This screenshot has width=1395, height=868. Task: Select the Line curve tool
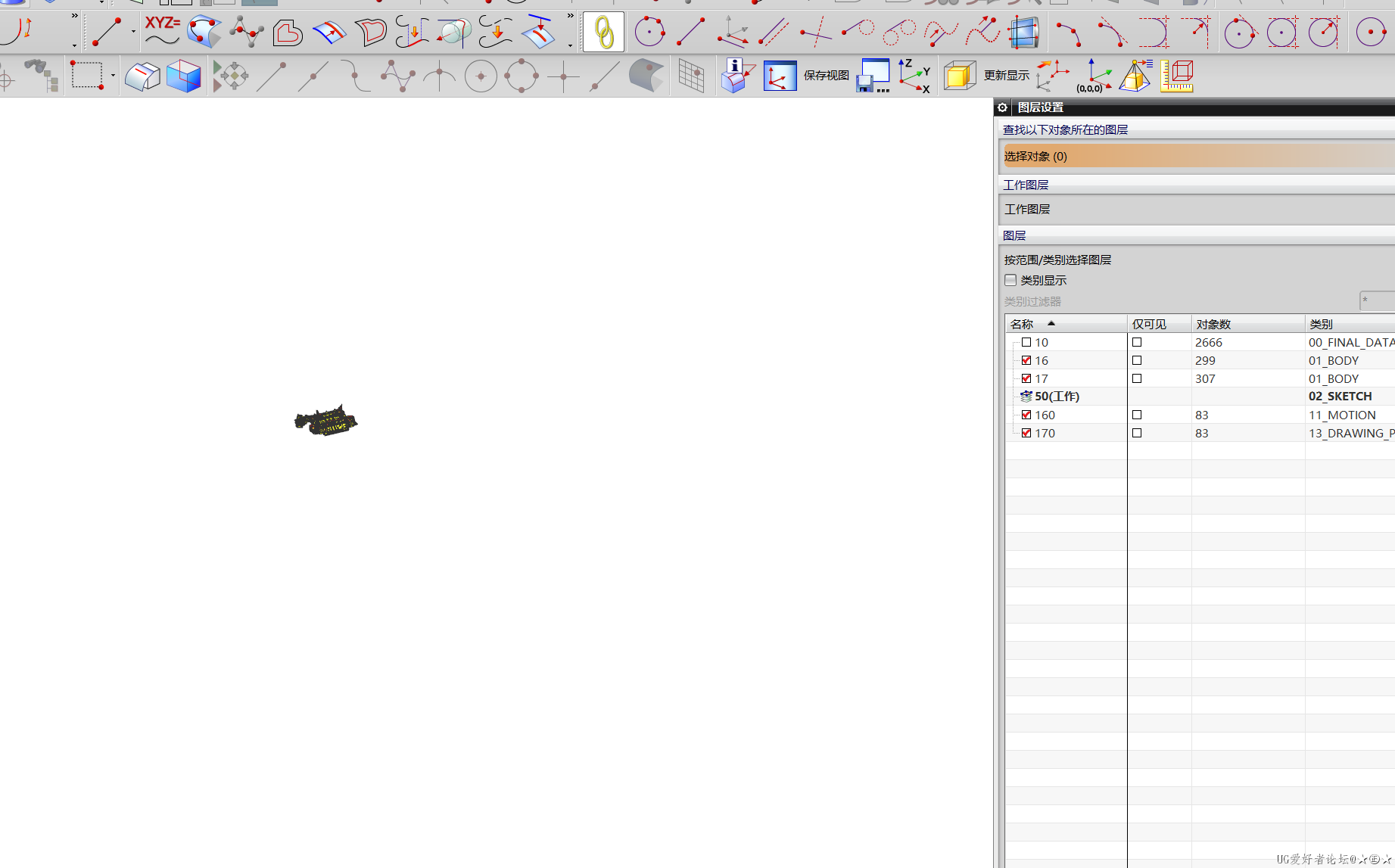coord(107,32)
